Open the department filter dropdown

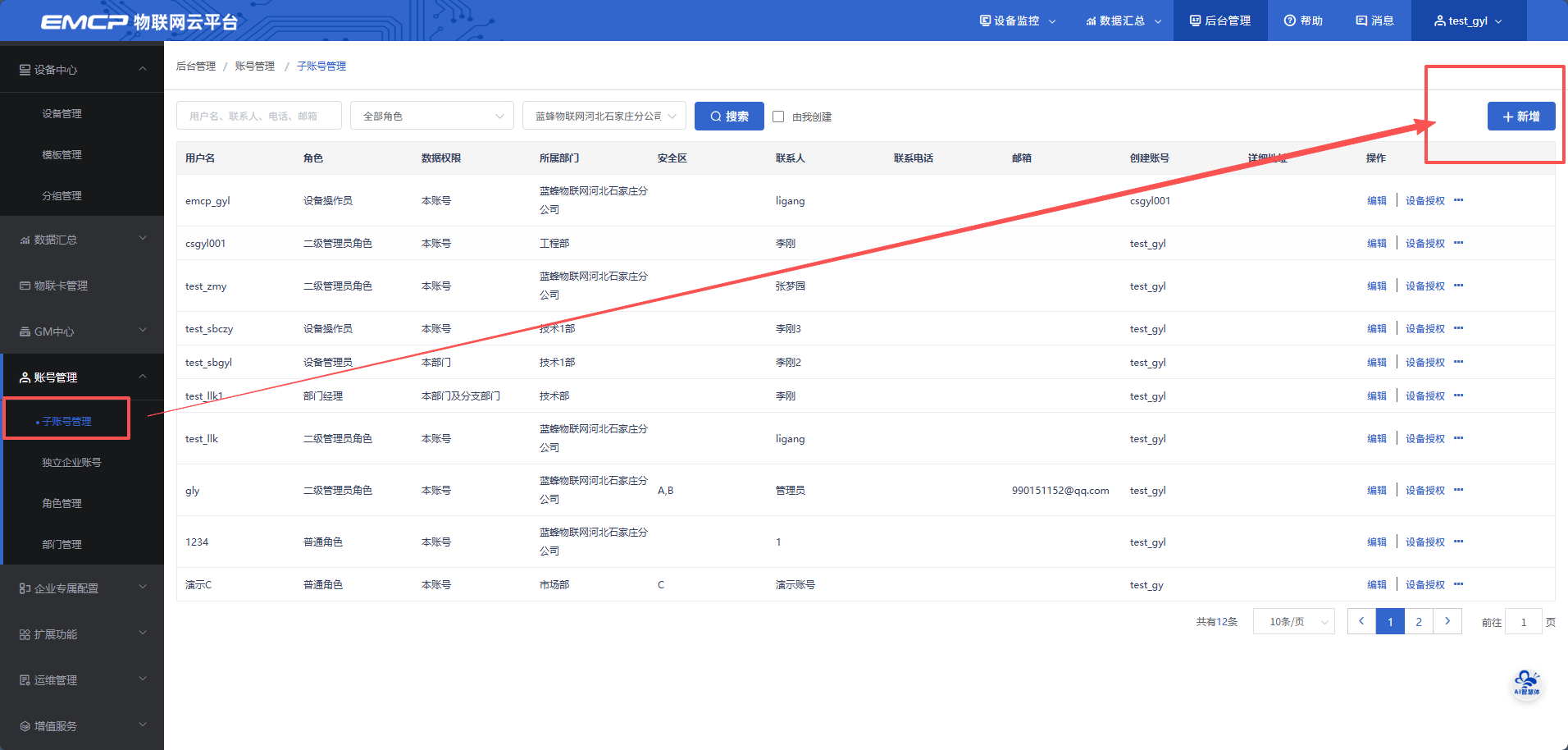604,116
